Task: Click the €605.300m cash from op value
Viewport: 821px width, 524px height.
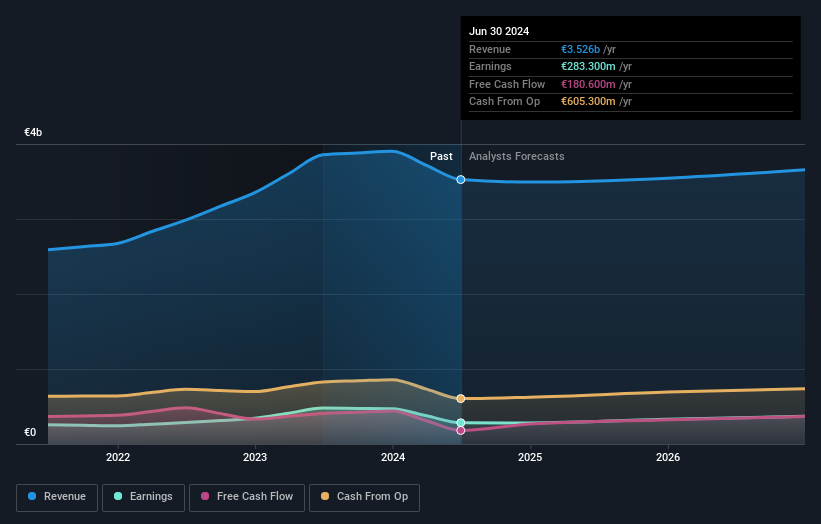Action: tap(588, 102)
